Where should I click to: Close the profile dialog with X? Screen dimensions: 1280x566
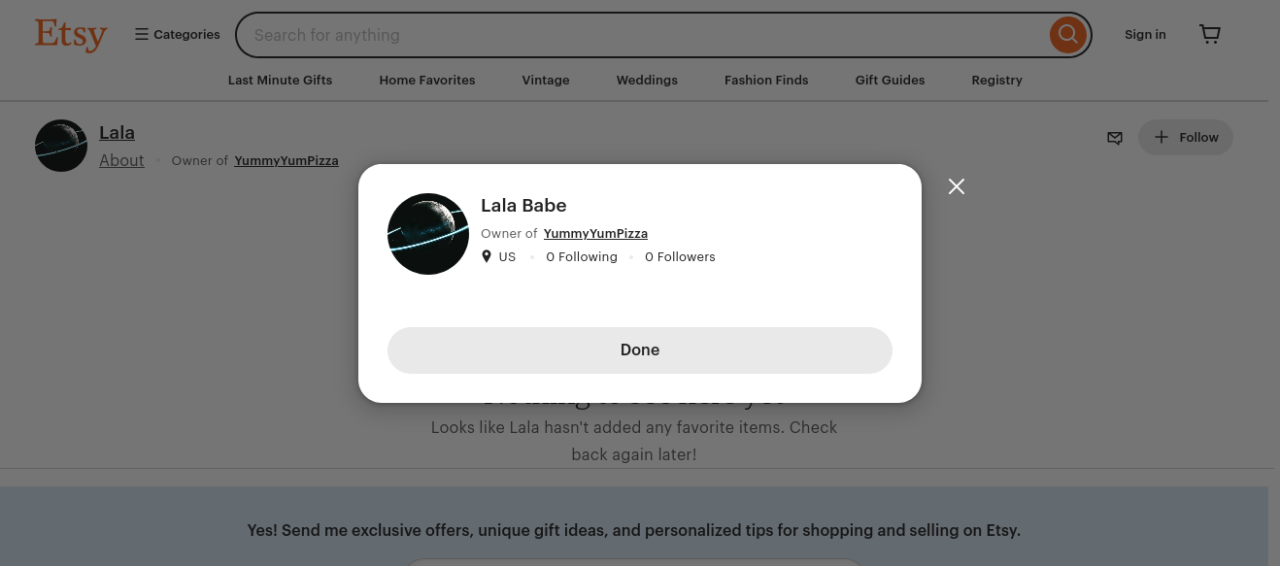(956, 187)
